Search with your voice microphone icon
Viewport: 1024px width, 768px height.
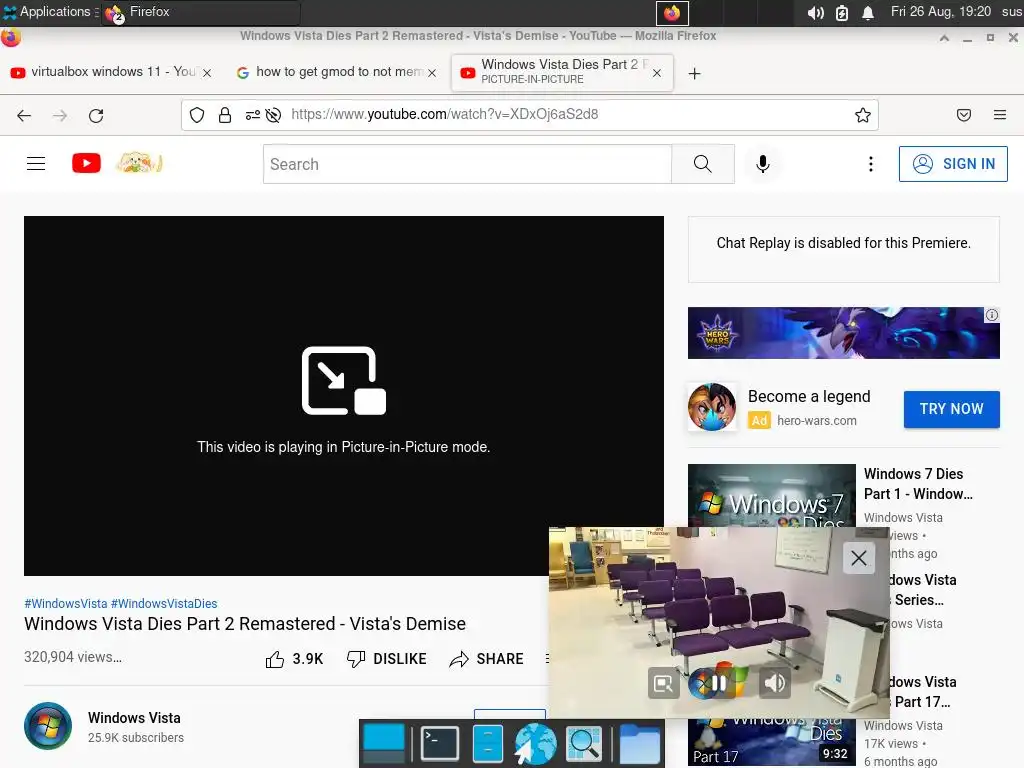[x=762, y=164]
